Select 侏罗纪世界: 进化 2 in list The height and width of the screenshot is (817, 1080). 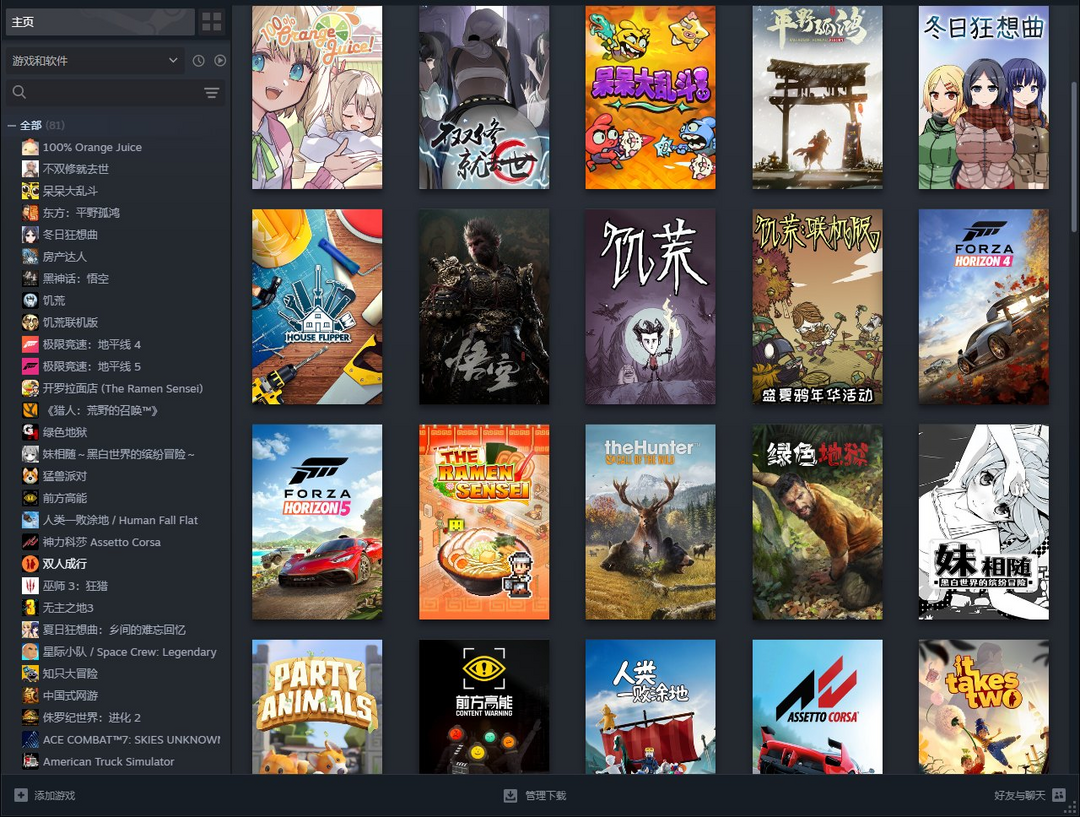(x=92, y=718)
